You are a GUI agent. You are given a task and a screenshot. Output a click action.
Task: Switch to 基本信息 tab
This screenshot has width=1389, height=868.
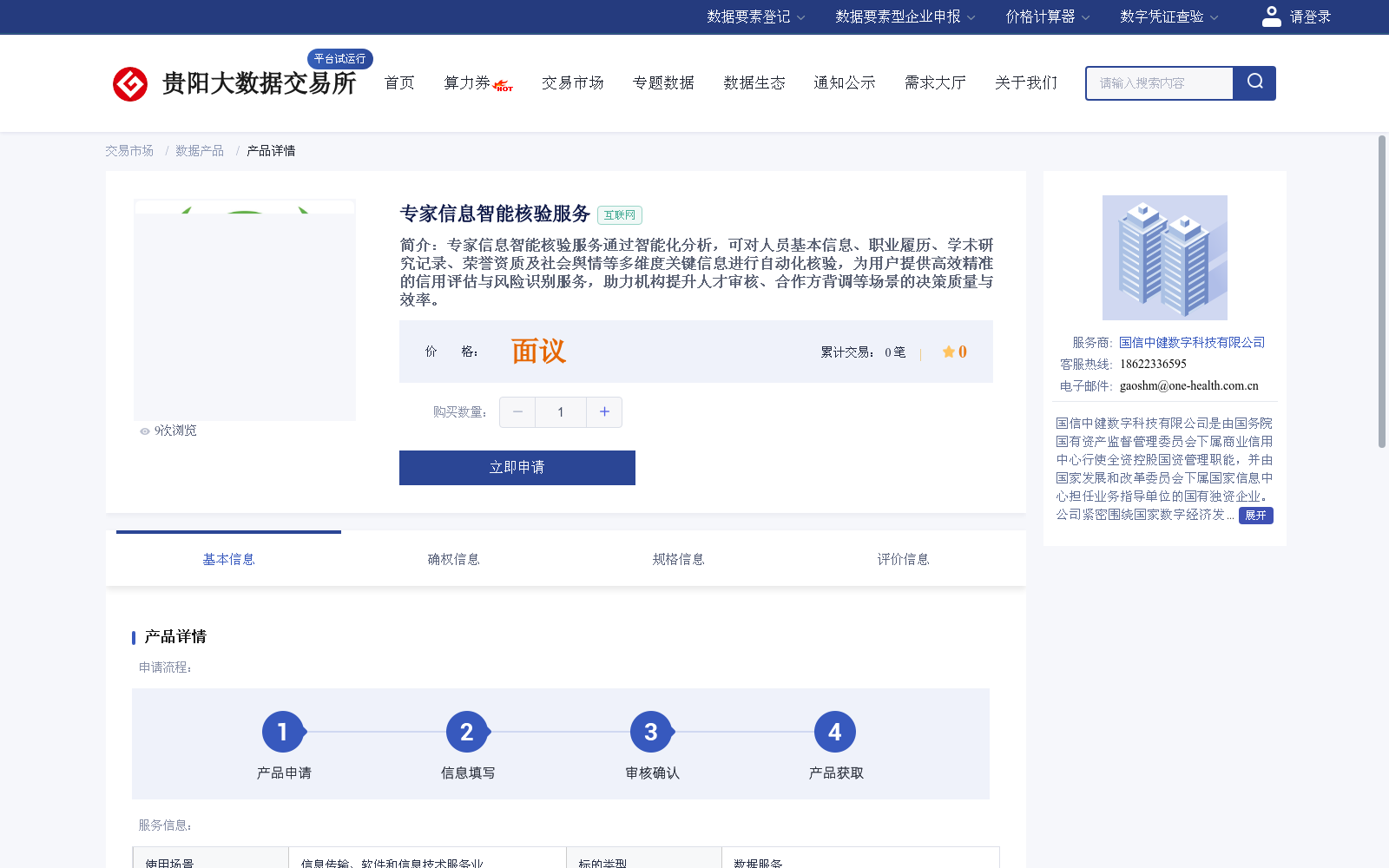[228, 559]
